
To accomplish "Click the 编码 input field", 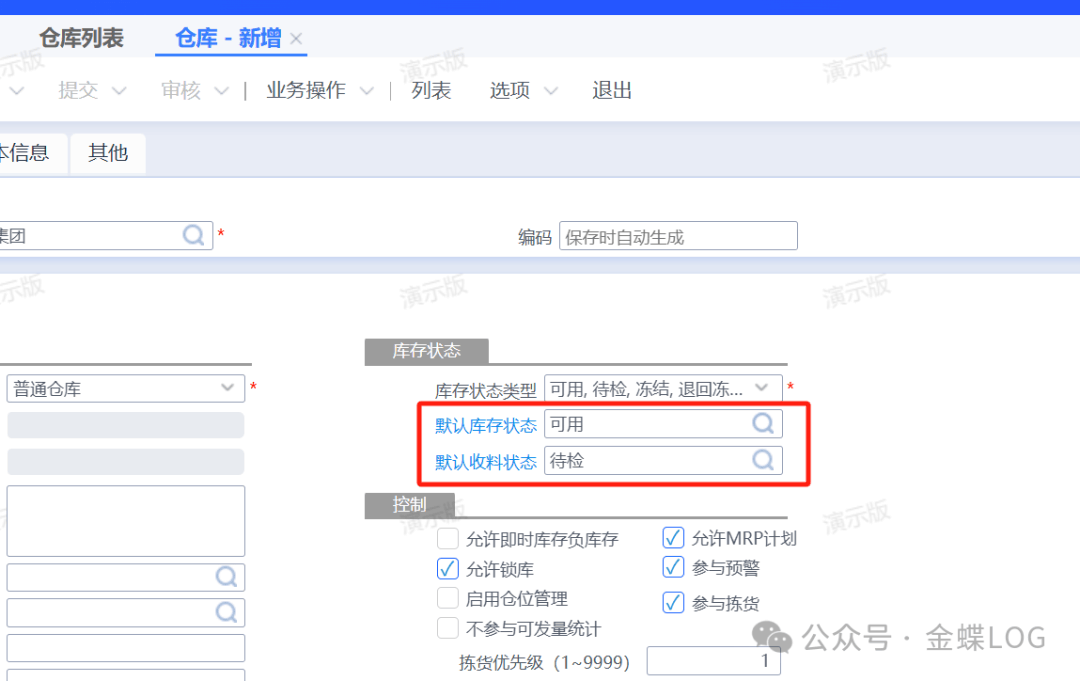I will (678, 237).
